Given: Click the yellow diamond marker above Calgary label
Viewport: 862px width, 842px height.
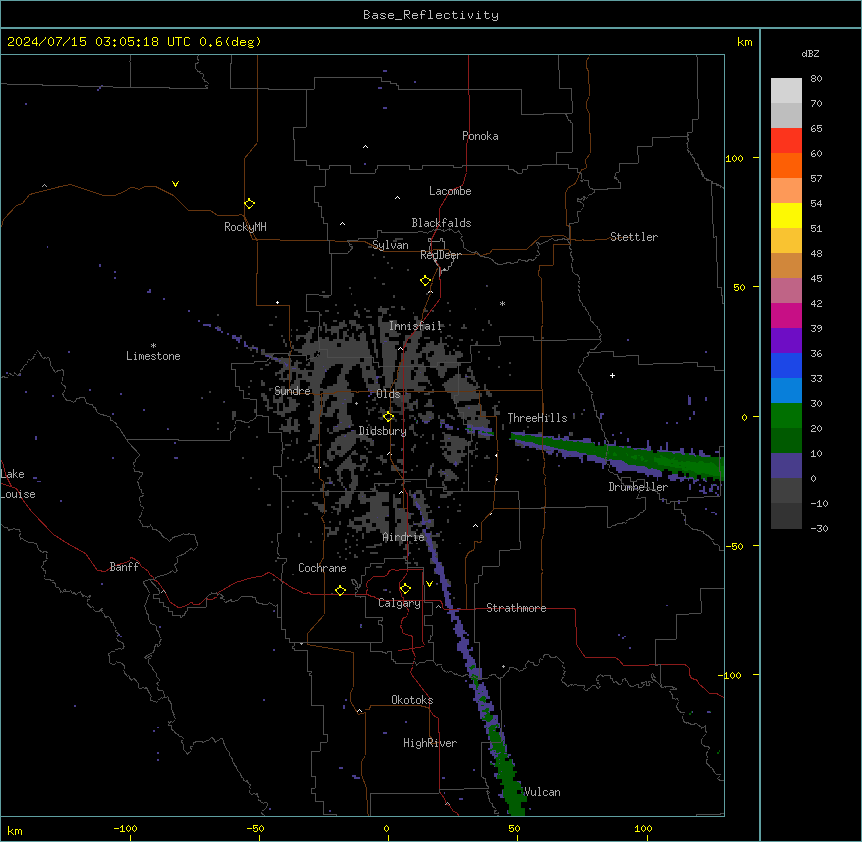Looking at the screenshot, I should click(405, 589).
